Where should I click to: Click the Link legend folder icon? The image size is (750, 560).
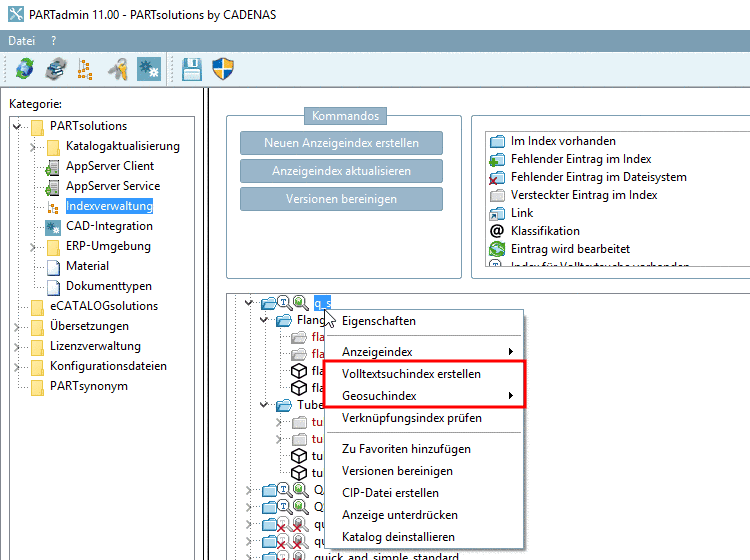point(497,213)
